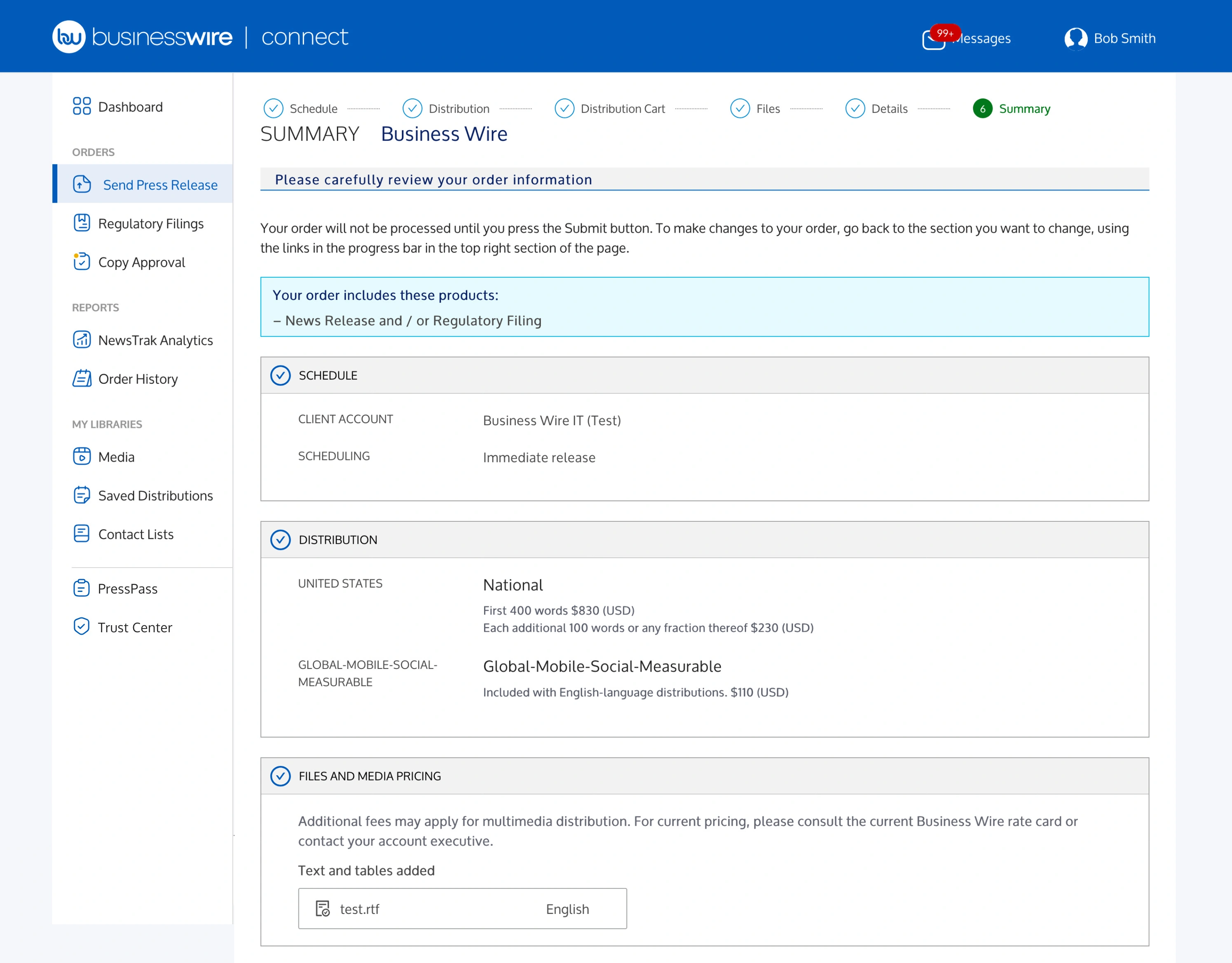Click the Order History icon
The height and width of the screenshot is (963, 1232).
pos(82,378)
